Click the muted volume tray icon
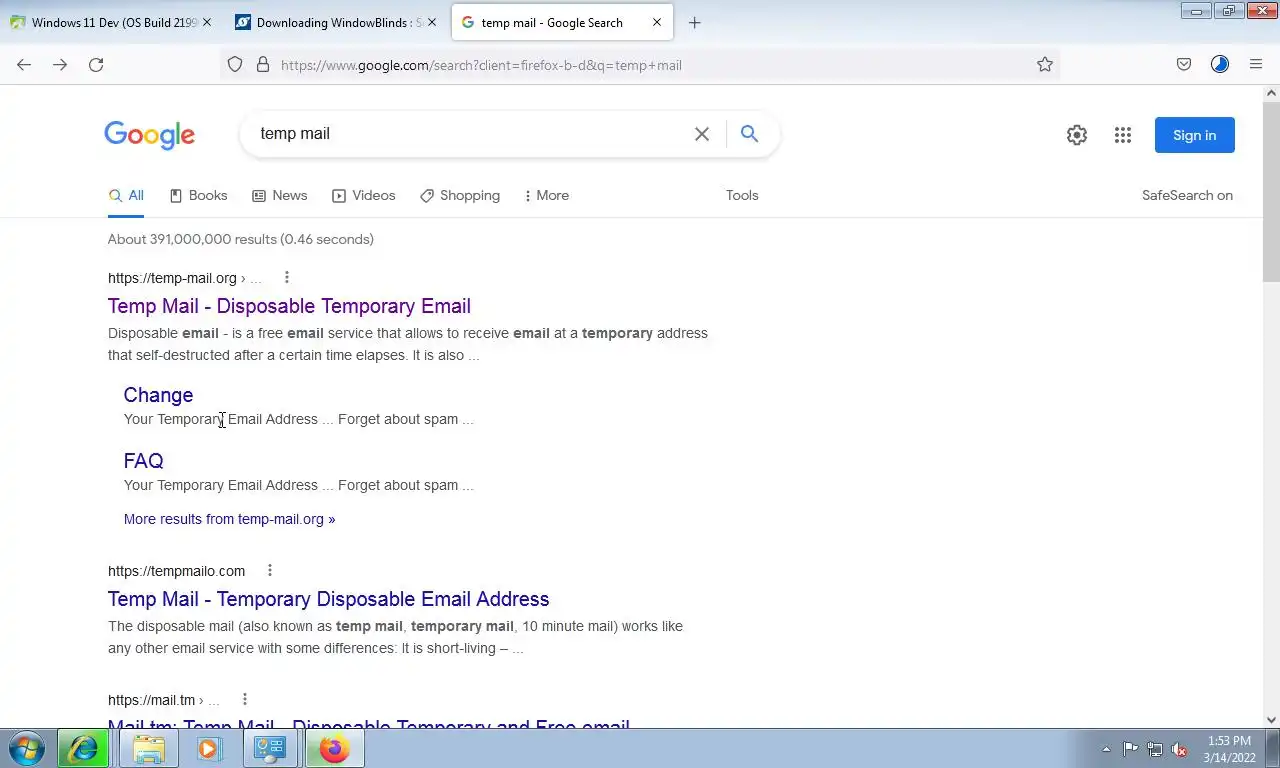 [1179, 749]
